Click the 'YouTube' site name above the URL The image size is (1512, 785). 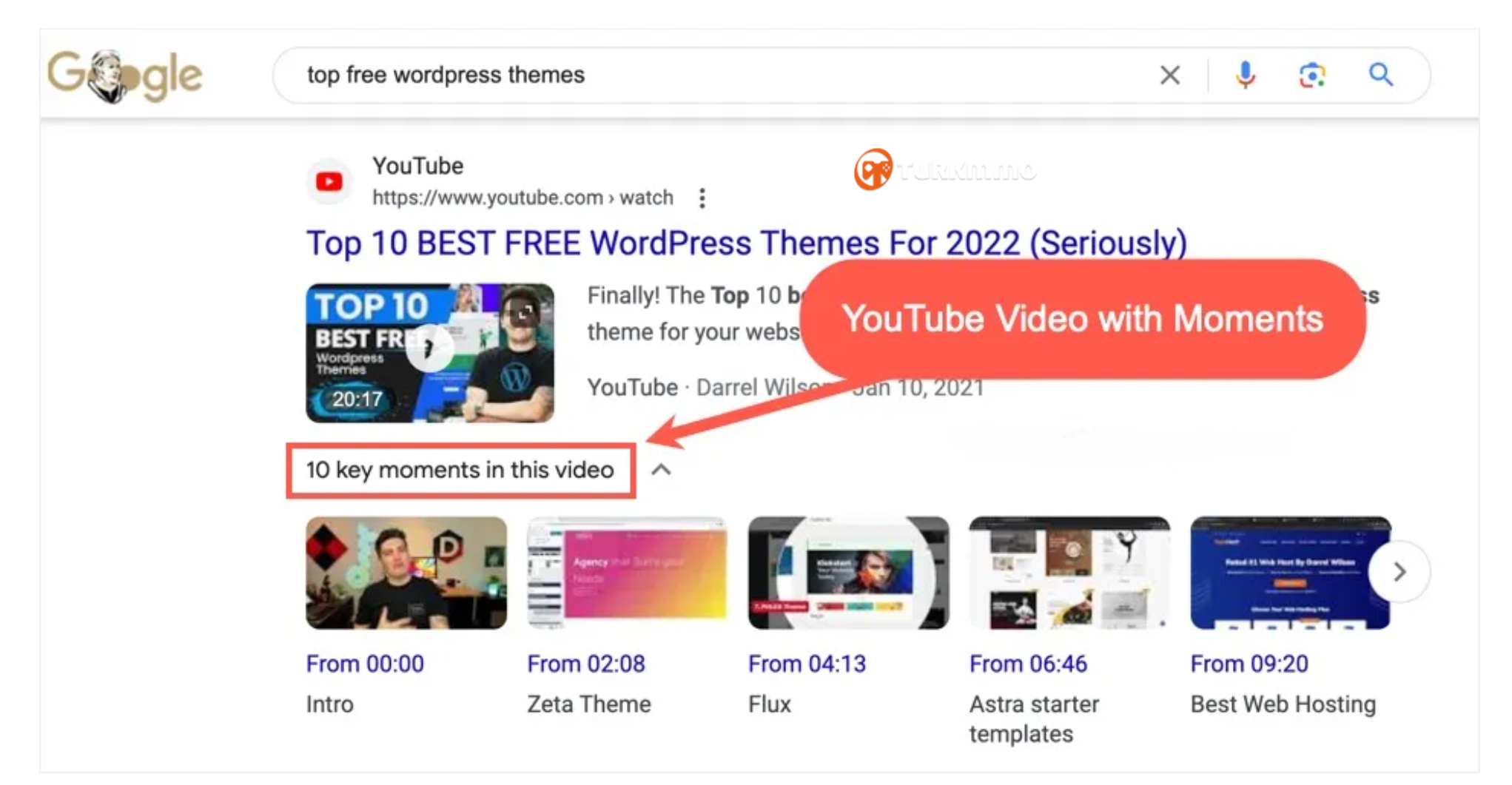tap(418, 166)
